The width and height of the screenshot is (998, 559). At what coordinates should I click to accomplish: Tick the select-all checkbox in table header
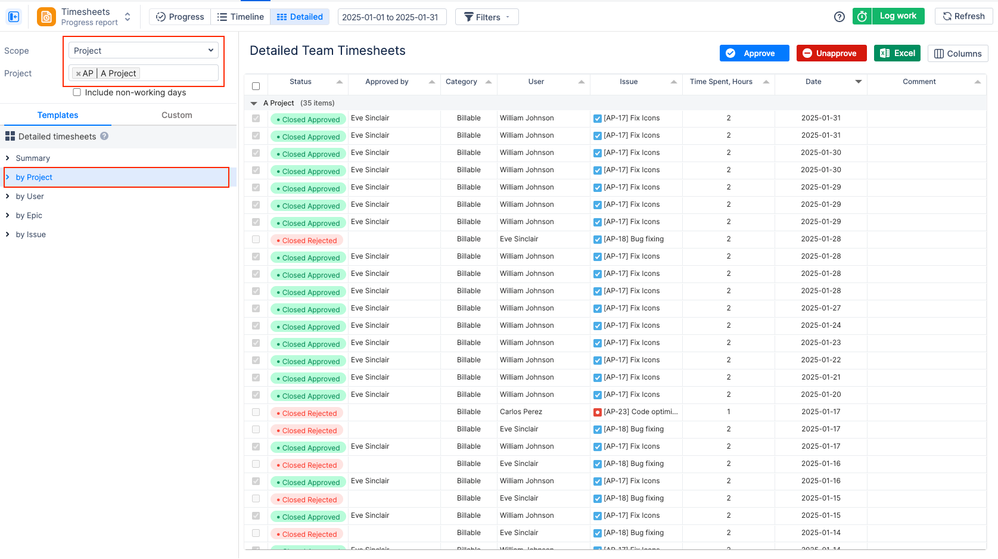256,86
